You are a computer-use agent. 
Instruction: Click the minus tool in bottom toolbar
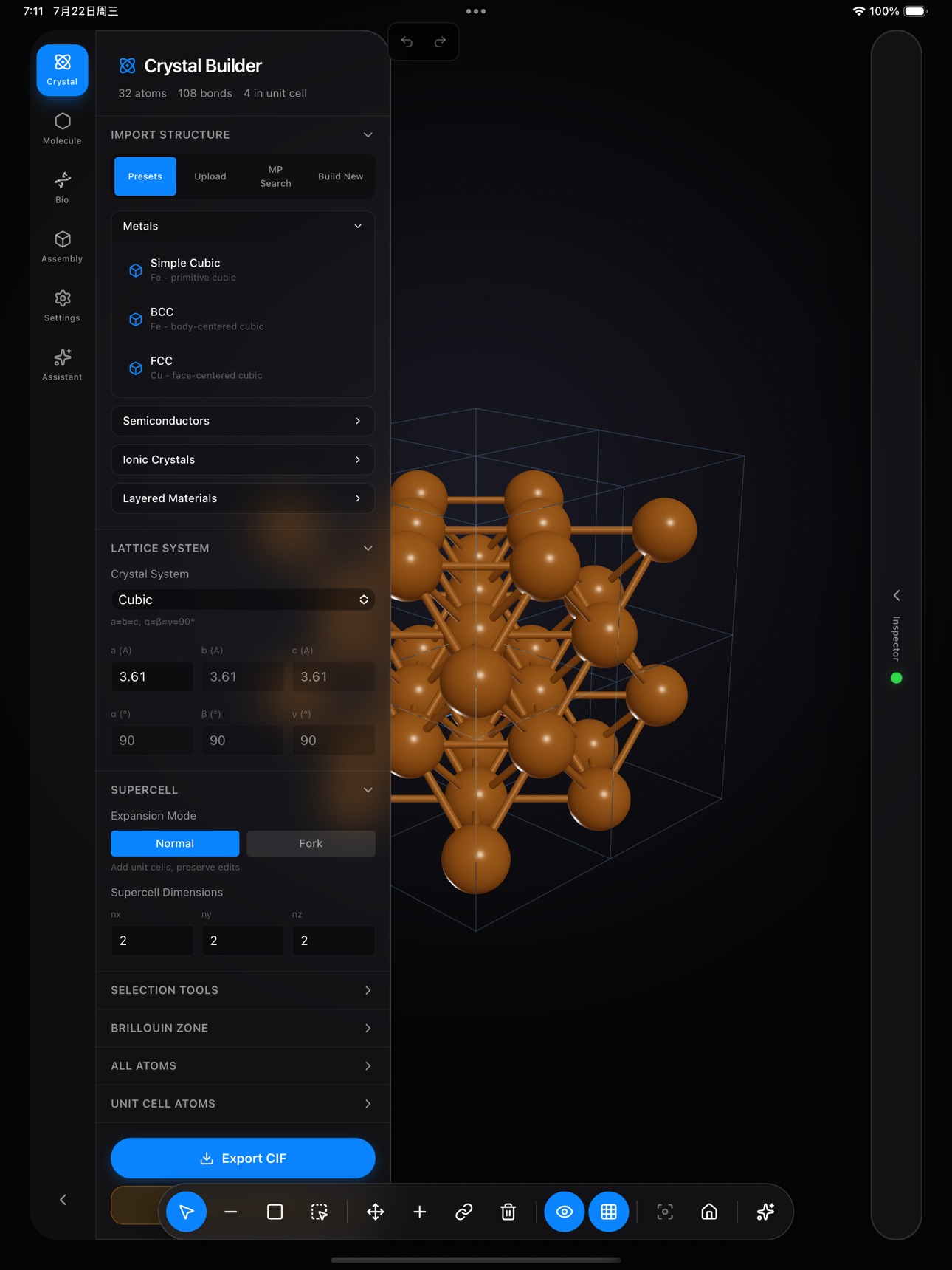tap(230, 1212)
